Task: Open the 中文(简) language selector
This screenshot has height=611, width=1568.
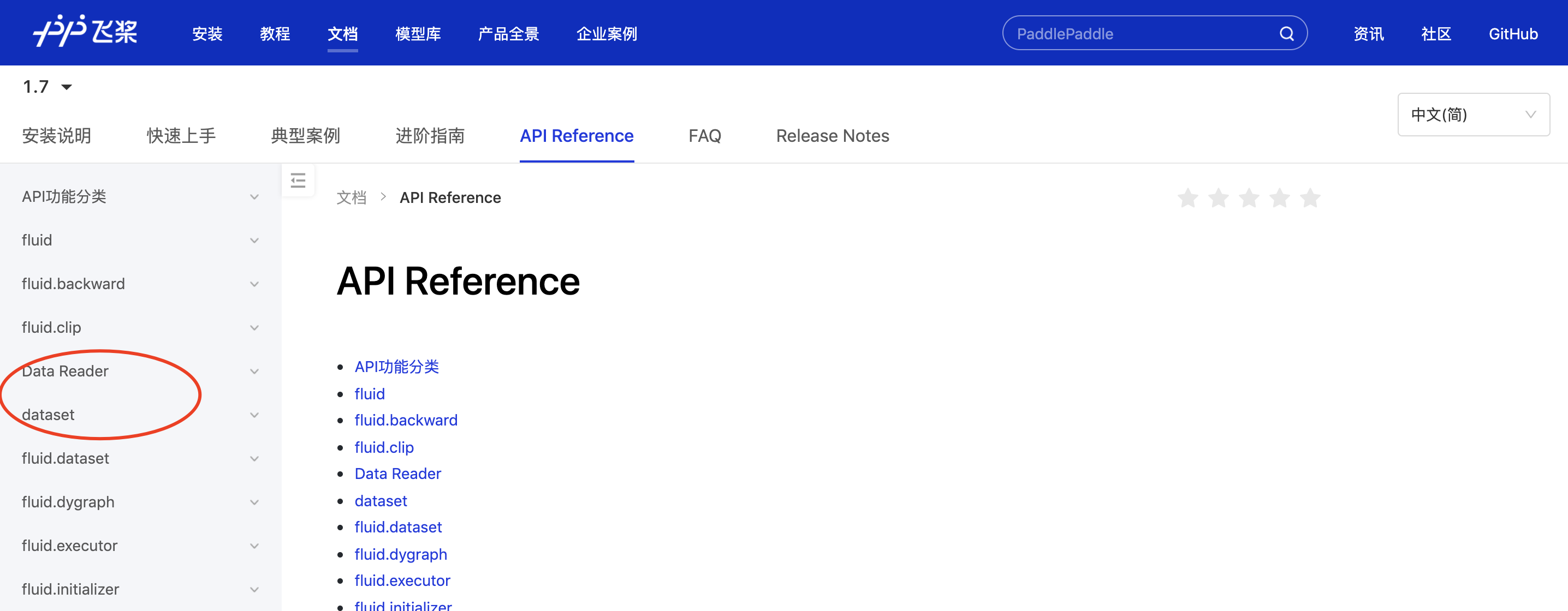Action: (x=1473, y=115)
